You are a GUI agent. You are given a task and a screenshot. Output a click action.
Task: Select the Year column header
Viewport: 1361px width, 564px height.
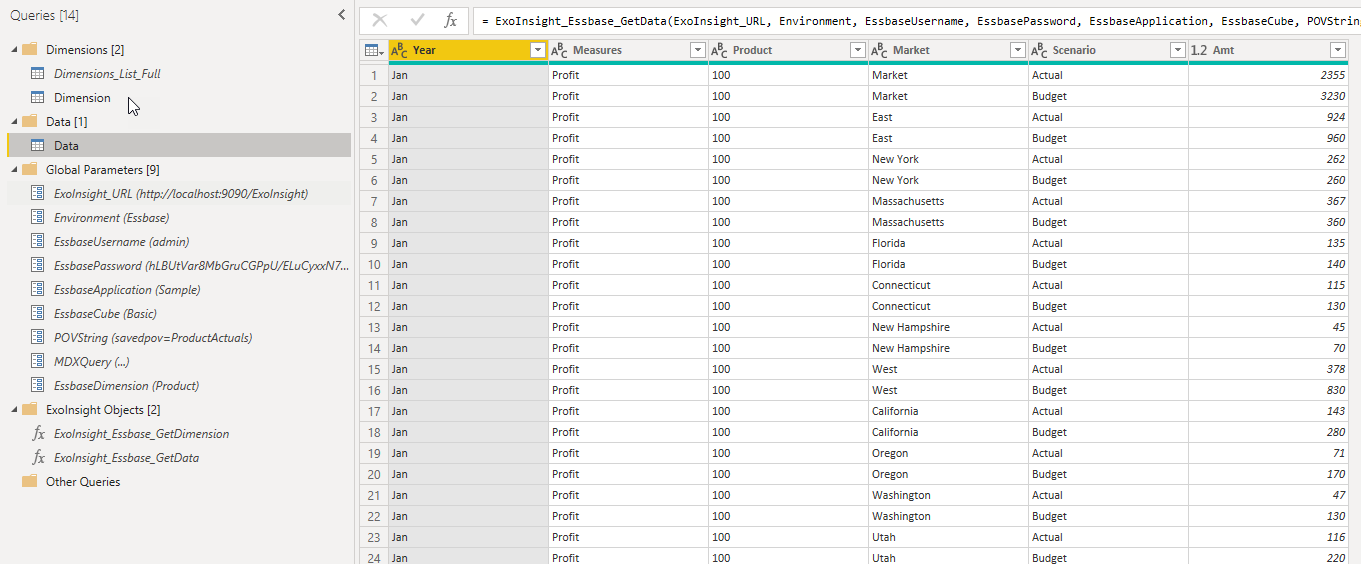[x=468, y=50]
